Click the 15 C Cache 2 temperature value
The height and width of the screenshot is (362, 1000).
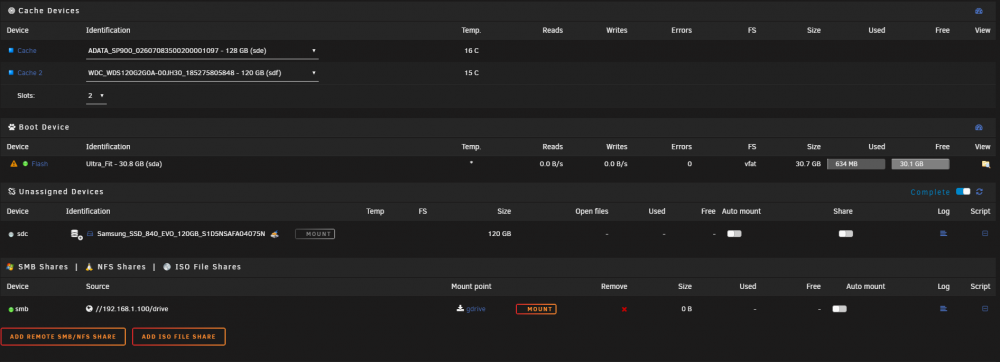[x=472, y=73]
